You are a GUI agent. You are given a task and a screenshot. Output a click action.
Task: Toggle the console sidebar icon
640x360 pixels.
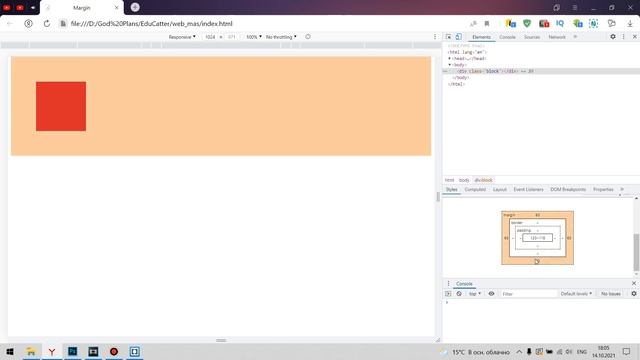point(448,294)
